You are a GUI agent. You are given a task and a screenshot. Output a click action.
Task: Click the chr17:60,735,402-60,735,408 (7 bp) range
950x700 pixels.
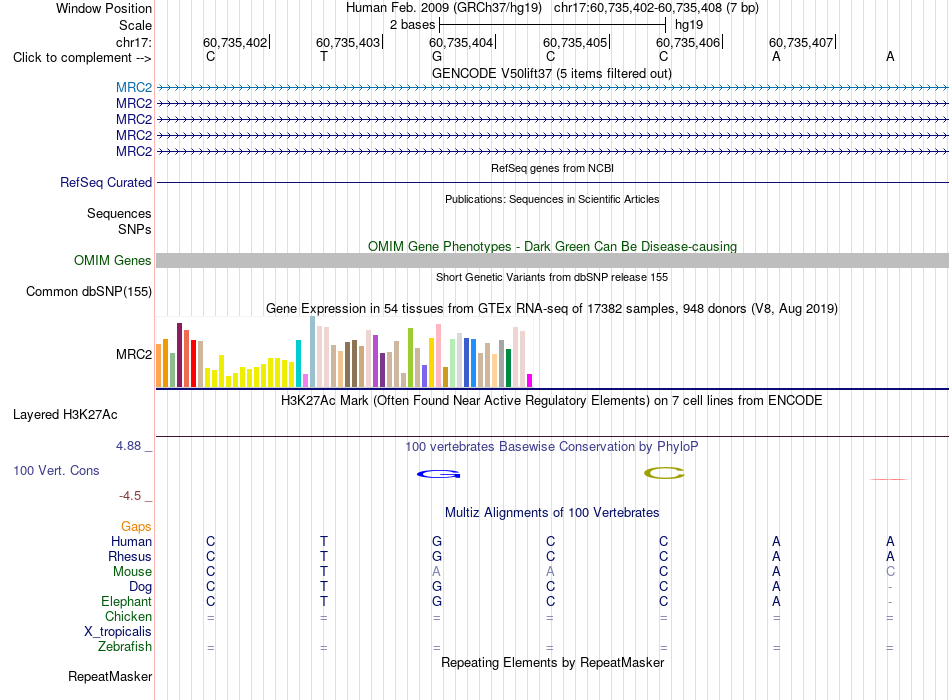click(656, 8)
